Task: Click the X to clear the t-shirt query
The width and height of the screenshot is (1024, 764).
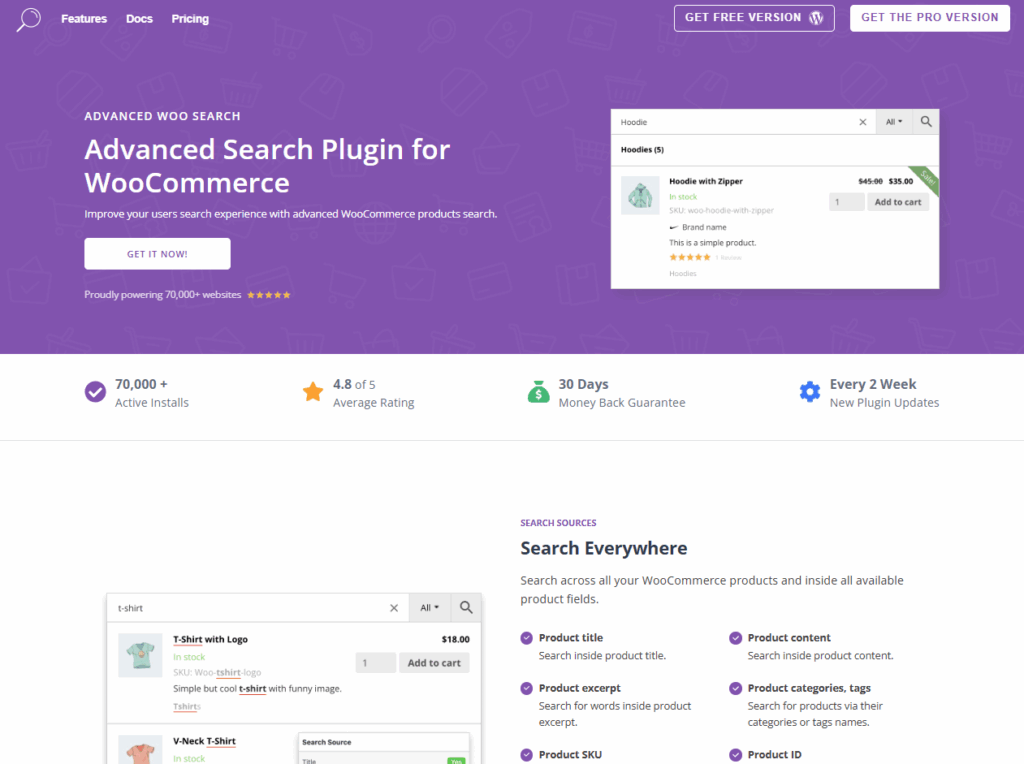Action: coord(394,607)
